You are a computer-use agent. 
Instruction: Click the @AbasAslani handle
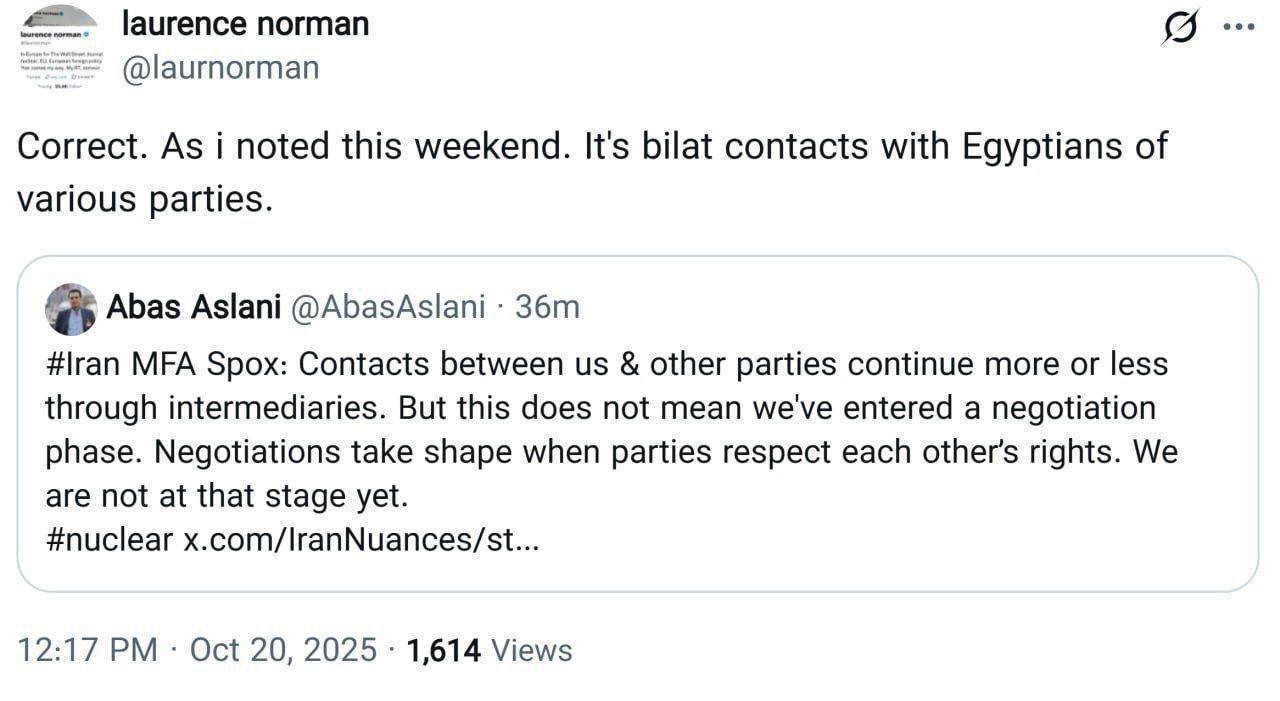[x=387, y=307]
